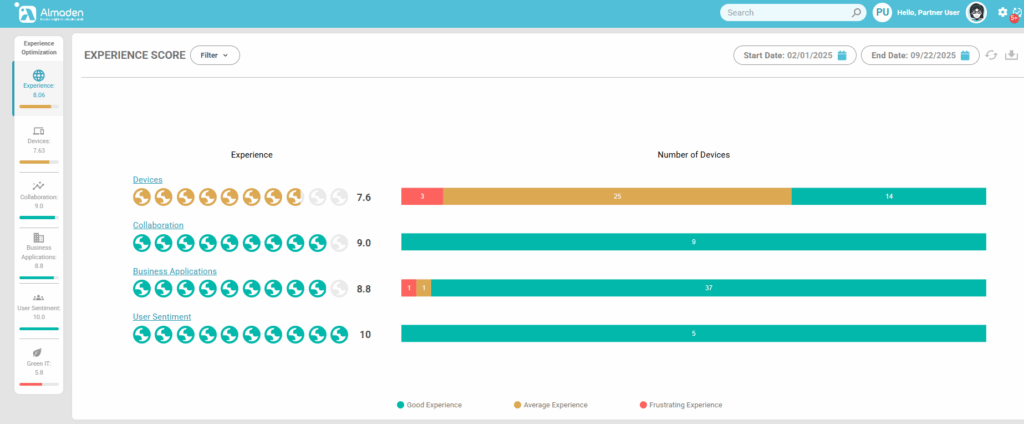Open the User Sentiment link

point(162,317)
